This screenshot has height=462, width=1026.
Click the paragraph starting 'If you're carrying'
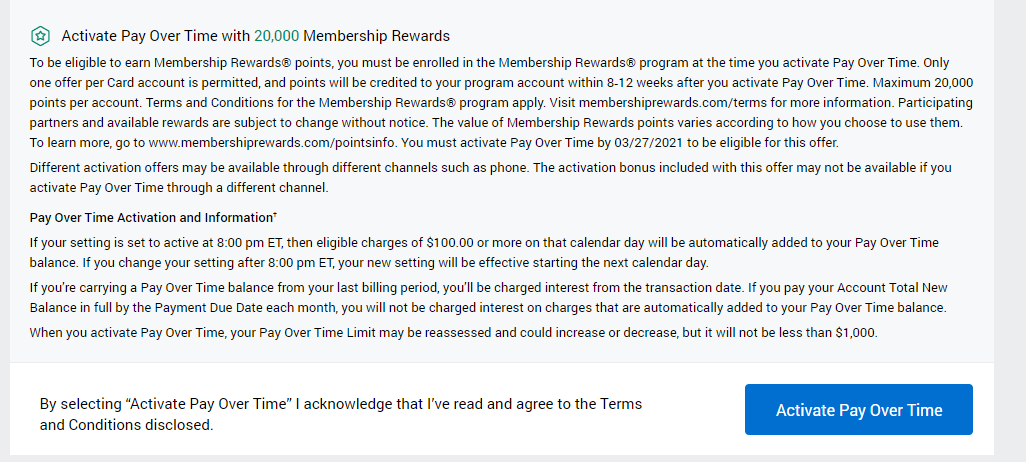[488, 297]
